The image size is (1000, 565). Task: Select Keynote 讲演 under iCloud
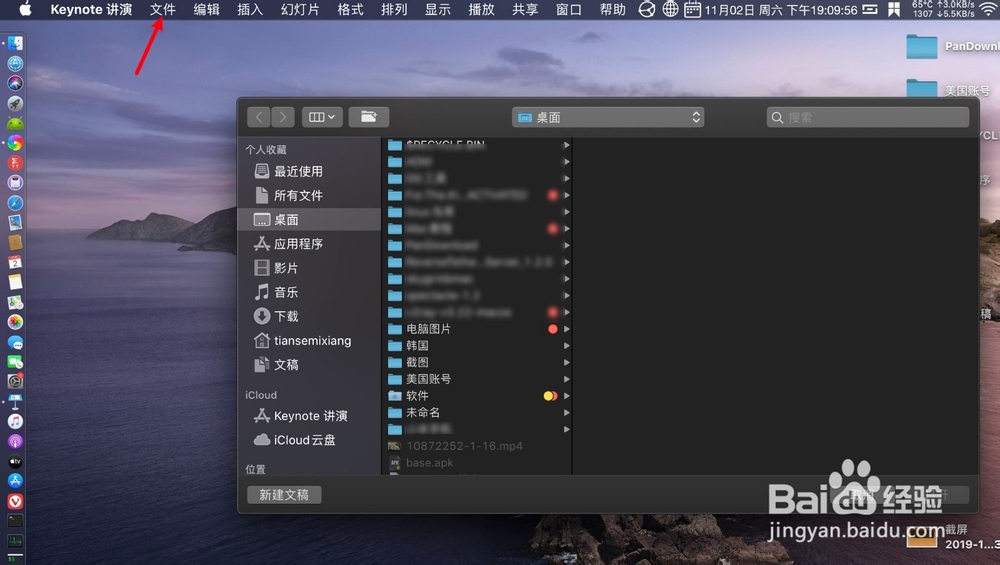(309, 416)
